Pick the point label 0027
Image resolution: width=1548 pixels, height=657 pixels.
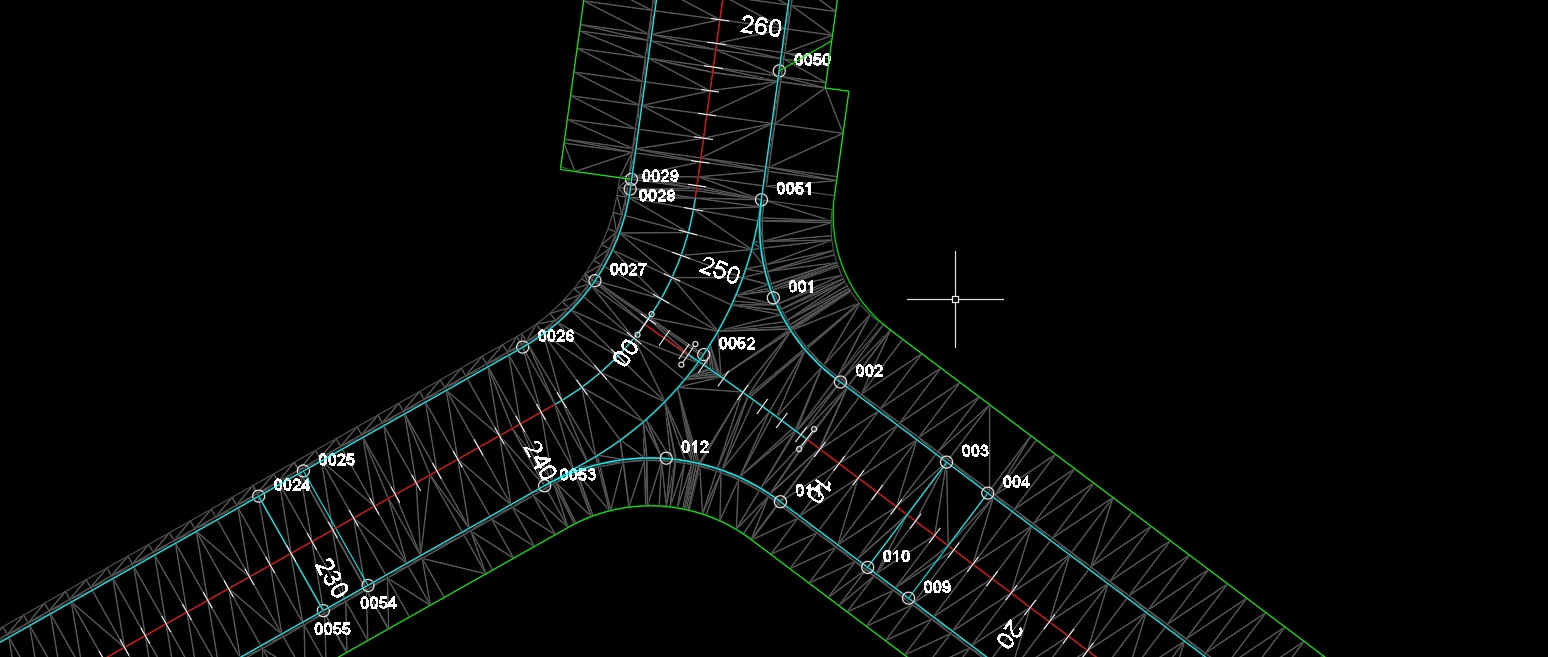point(628,270)
